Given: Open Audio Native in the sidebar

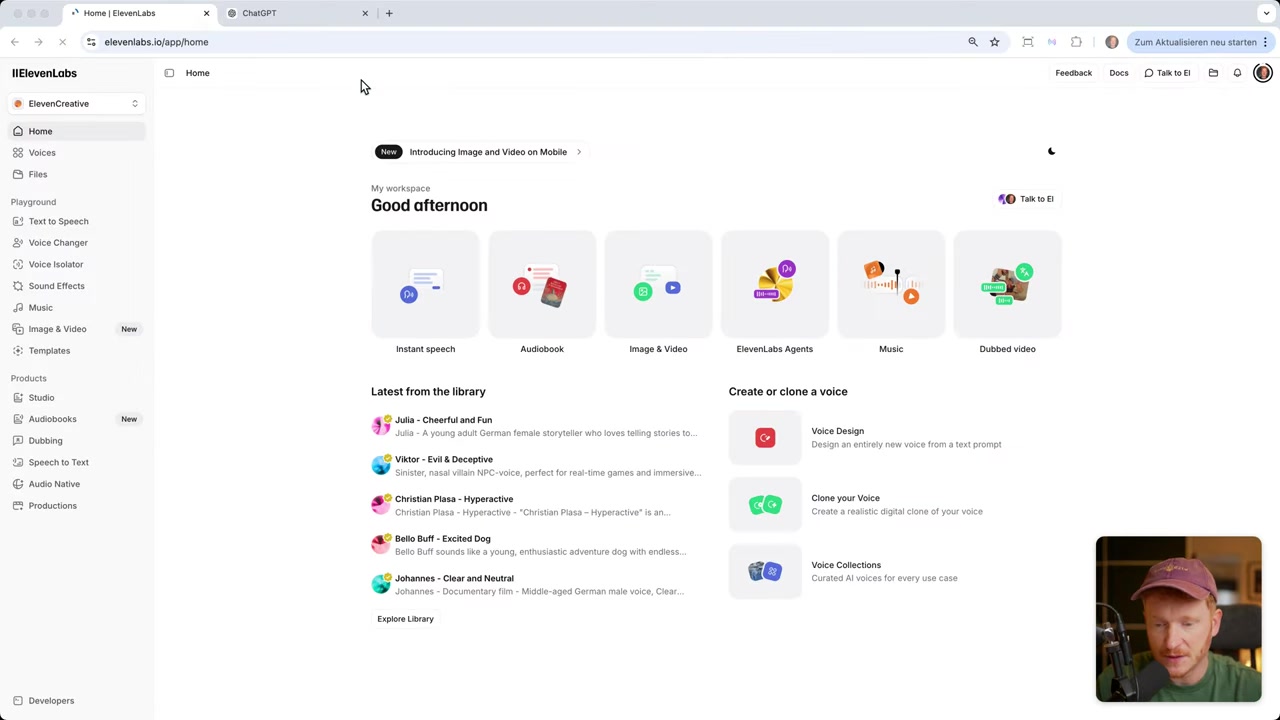Looking at the screenshot, I should (76, 484).
